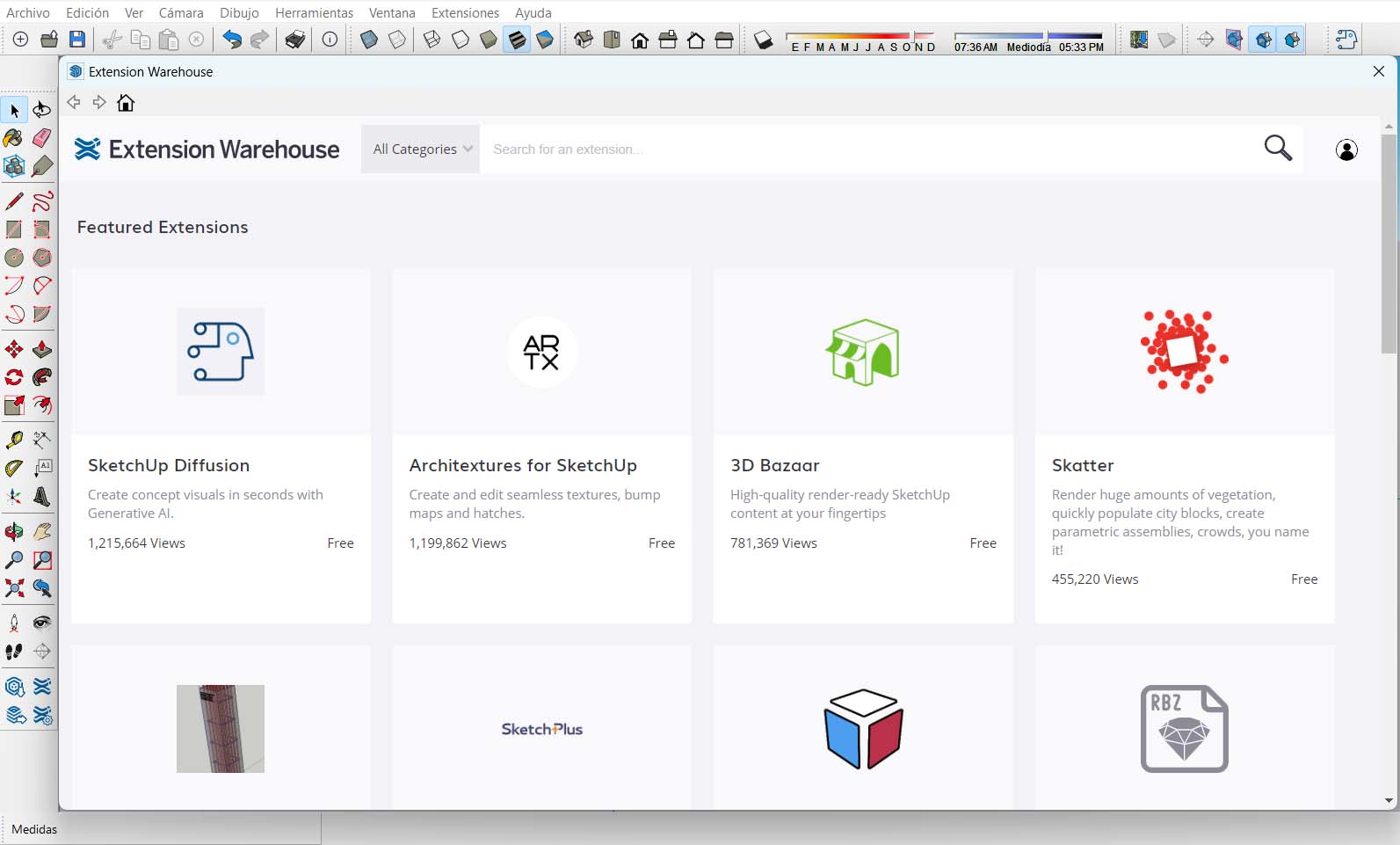The height and width of the screenshot is (845, 1400).
Task: Open the Dibujo menu
Action: 239,12
